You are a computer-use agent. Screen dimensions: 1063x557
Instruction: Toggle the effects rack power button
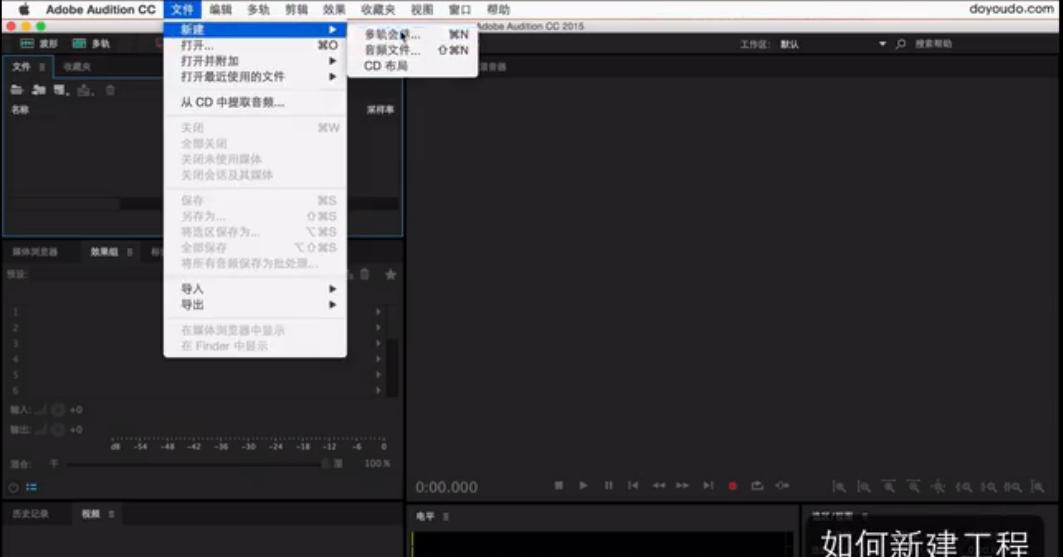point(14,487)
